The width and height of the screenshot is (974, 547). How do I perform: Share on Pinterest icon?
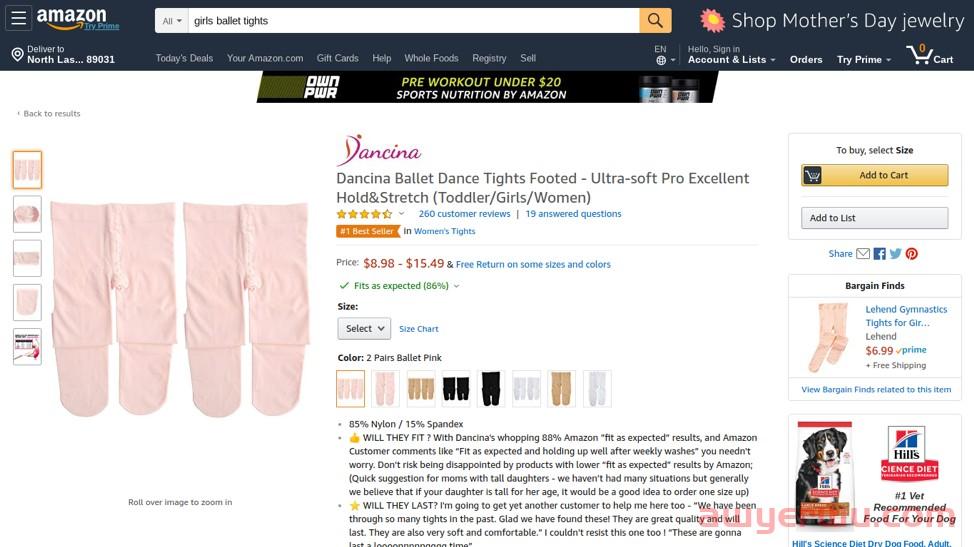911,253
